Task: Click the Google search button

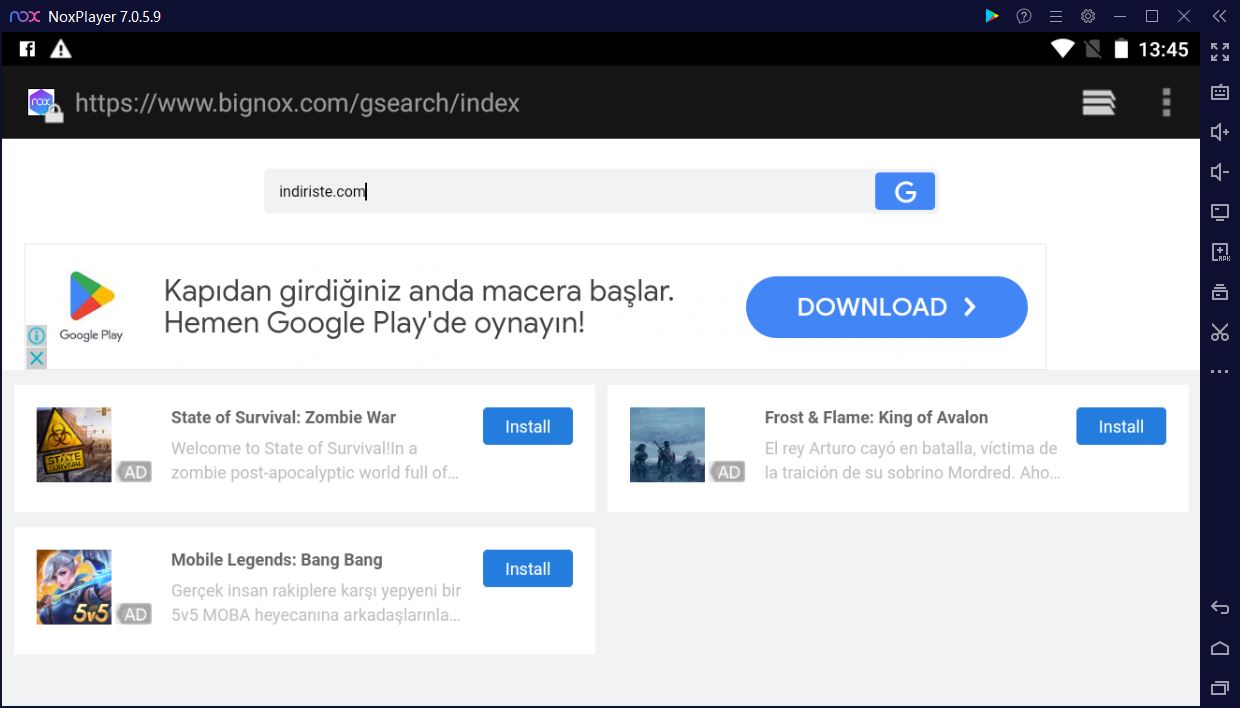Action: 905,191
